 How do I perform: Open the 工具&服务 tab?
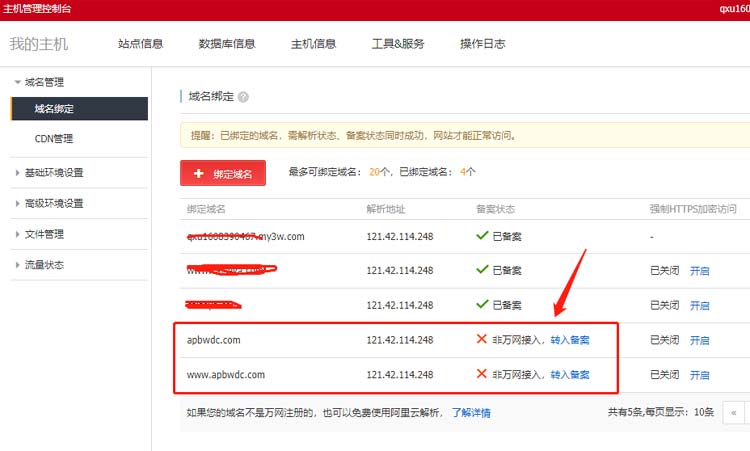tap(398, 44)
